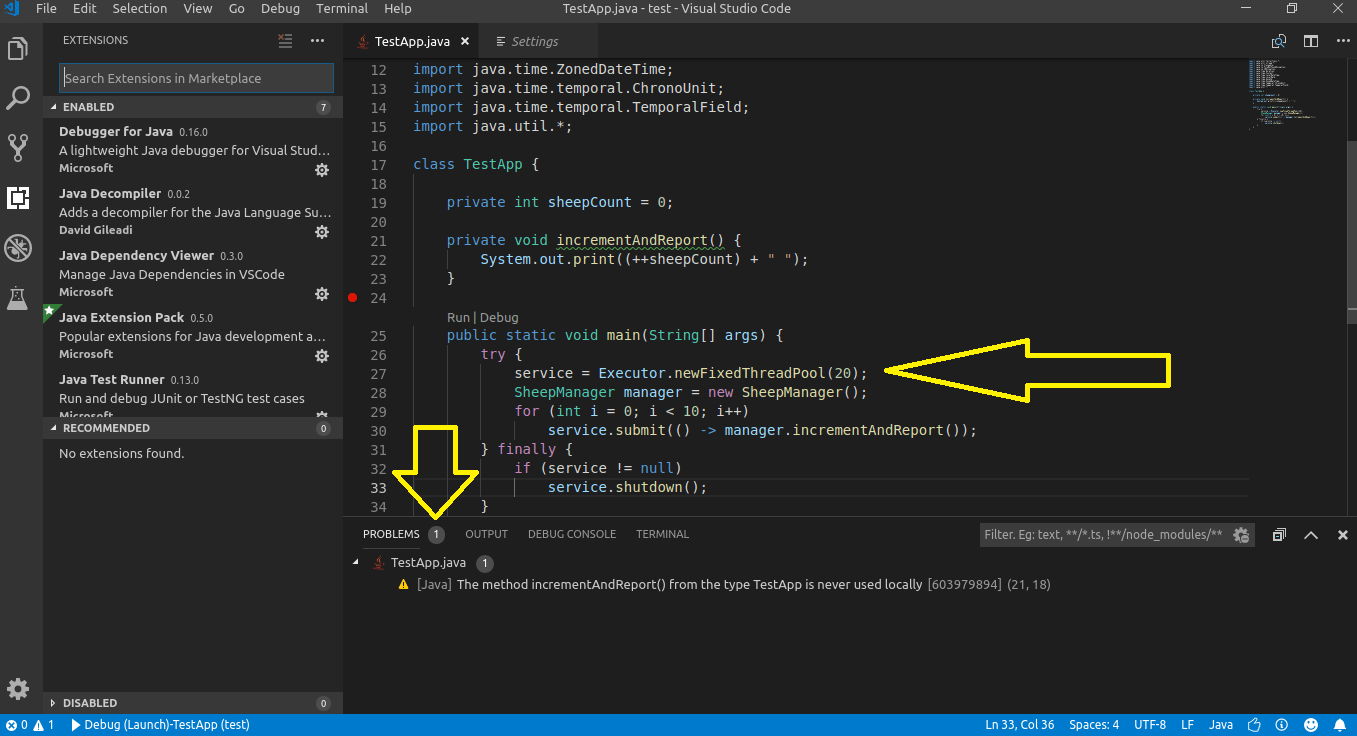Toggle the Problems filter exclude-files icon

point(1241,535)
